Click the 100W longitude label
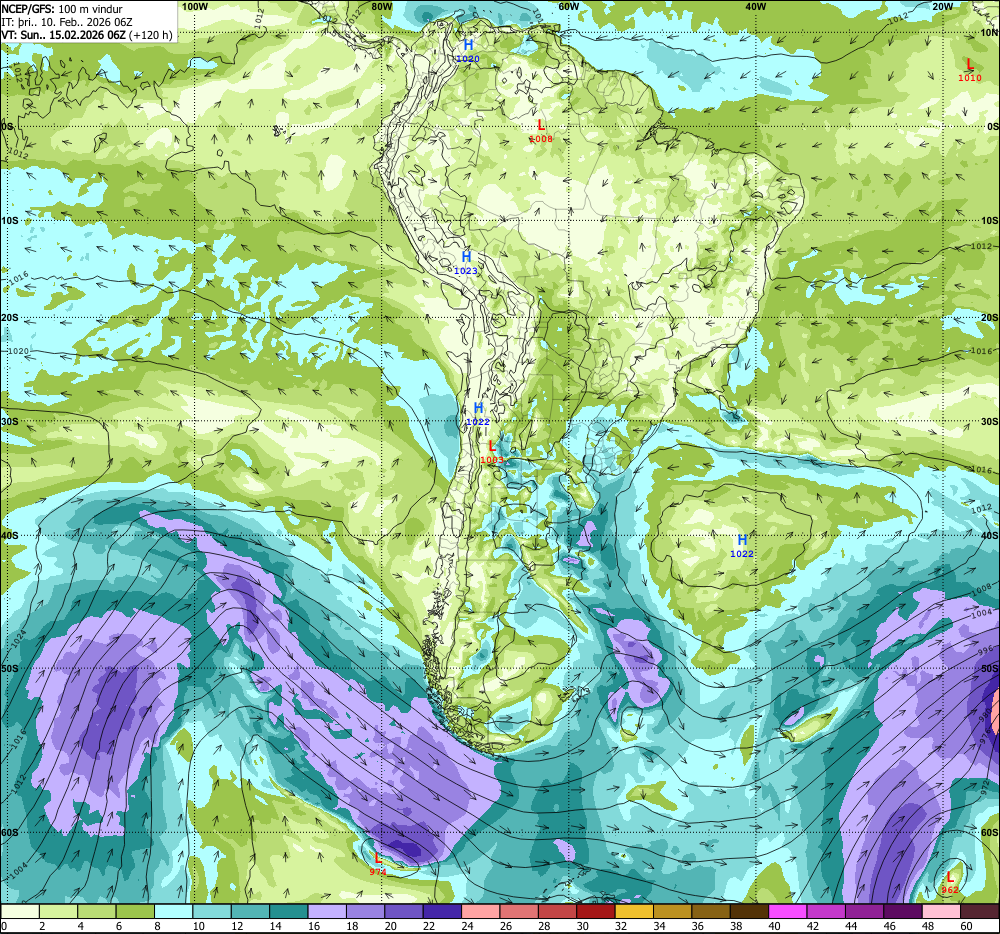1000x934 pixels. (195, 6)
